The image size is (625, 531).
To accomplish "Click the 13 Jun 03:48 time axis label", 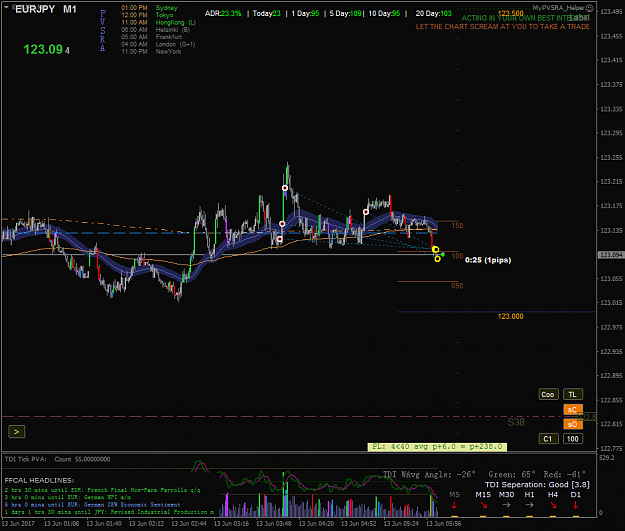I will point(273,523).
